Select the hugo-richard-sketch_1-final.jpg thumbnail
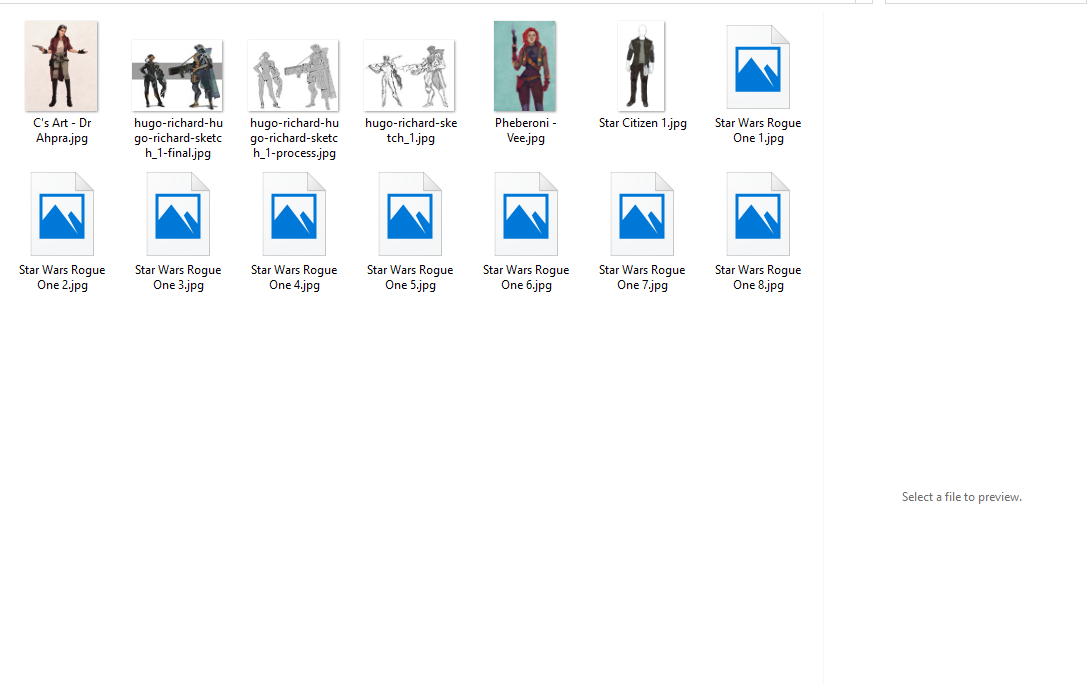Viewport: 1088px width, 685px height. [178, 76]
